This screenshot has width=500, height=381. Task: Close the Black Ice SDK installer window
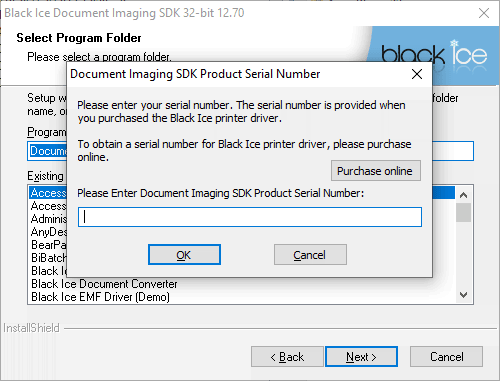coord(484,13)
